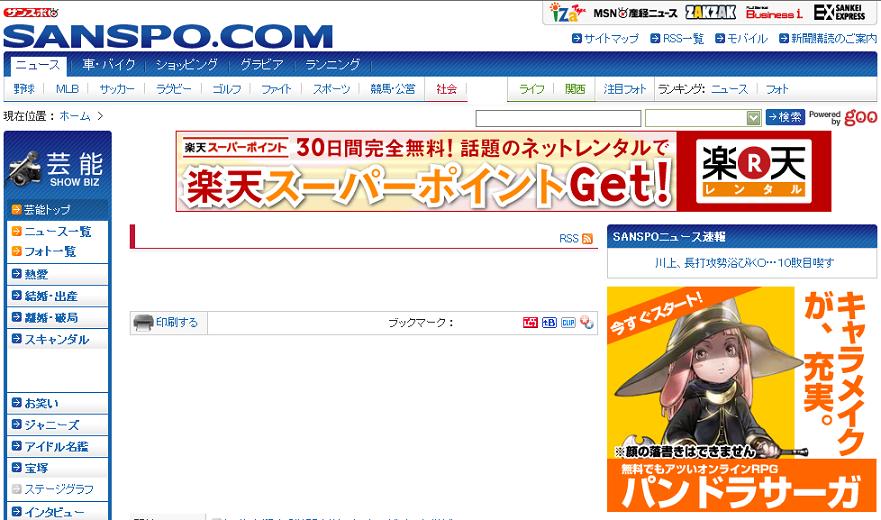
Task: Click the red Hatena bookmark icon
Action: (x=530, y=322)
